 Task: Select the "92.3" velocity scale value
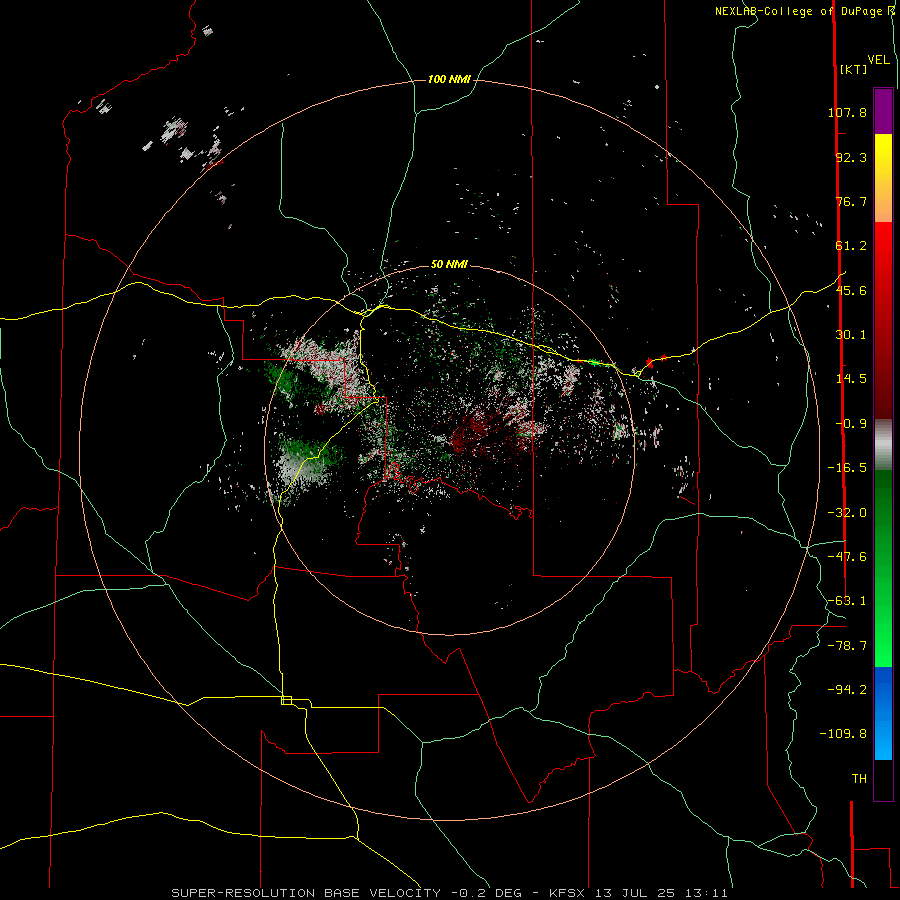pos(851,157)
